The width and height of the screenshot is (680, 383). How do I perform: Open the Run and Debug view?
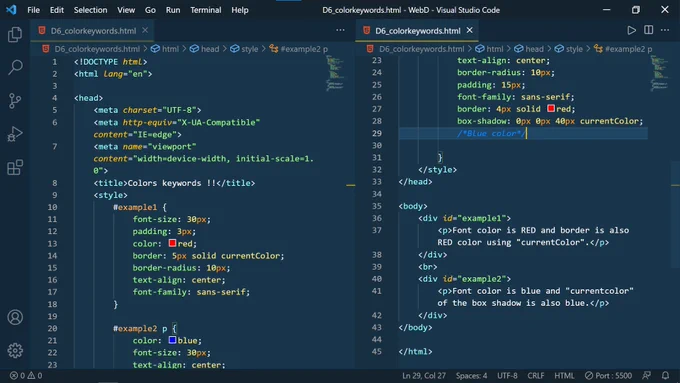15,134
